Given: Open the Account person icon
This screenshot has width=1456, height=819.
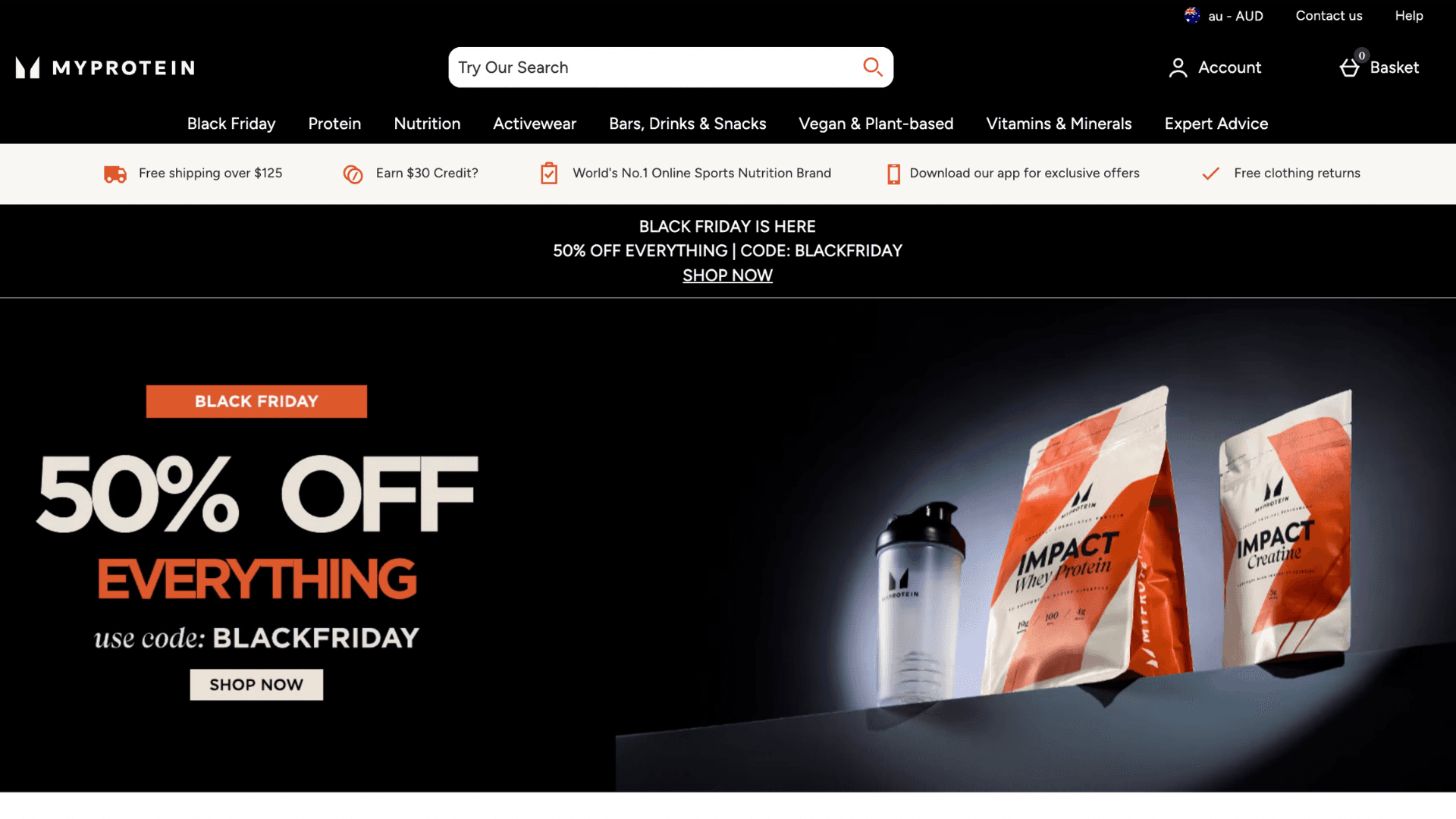Looking at the screenshot, I should click(x=1178, y=67).
